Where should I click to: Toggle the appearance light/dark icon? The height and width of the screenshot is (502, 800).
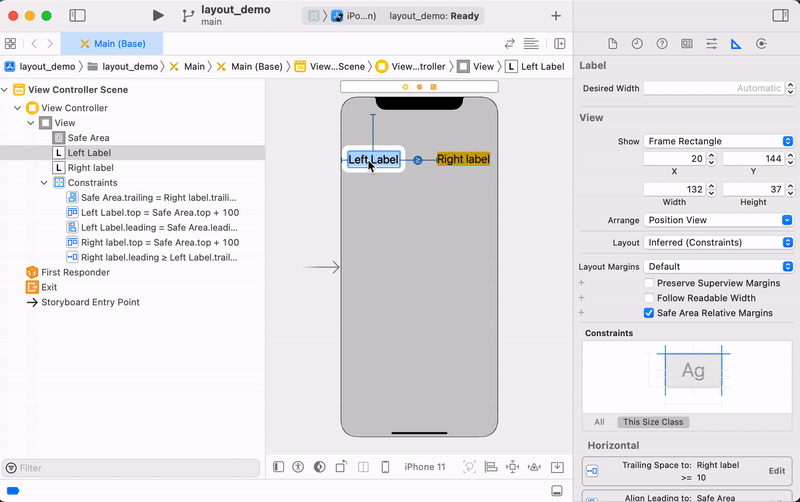pos(319,467)
